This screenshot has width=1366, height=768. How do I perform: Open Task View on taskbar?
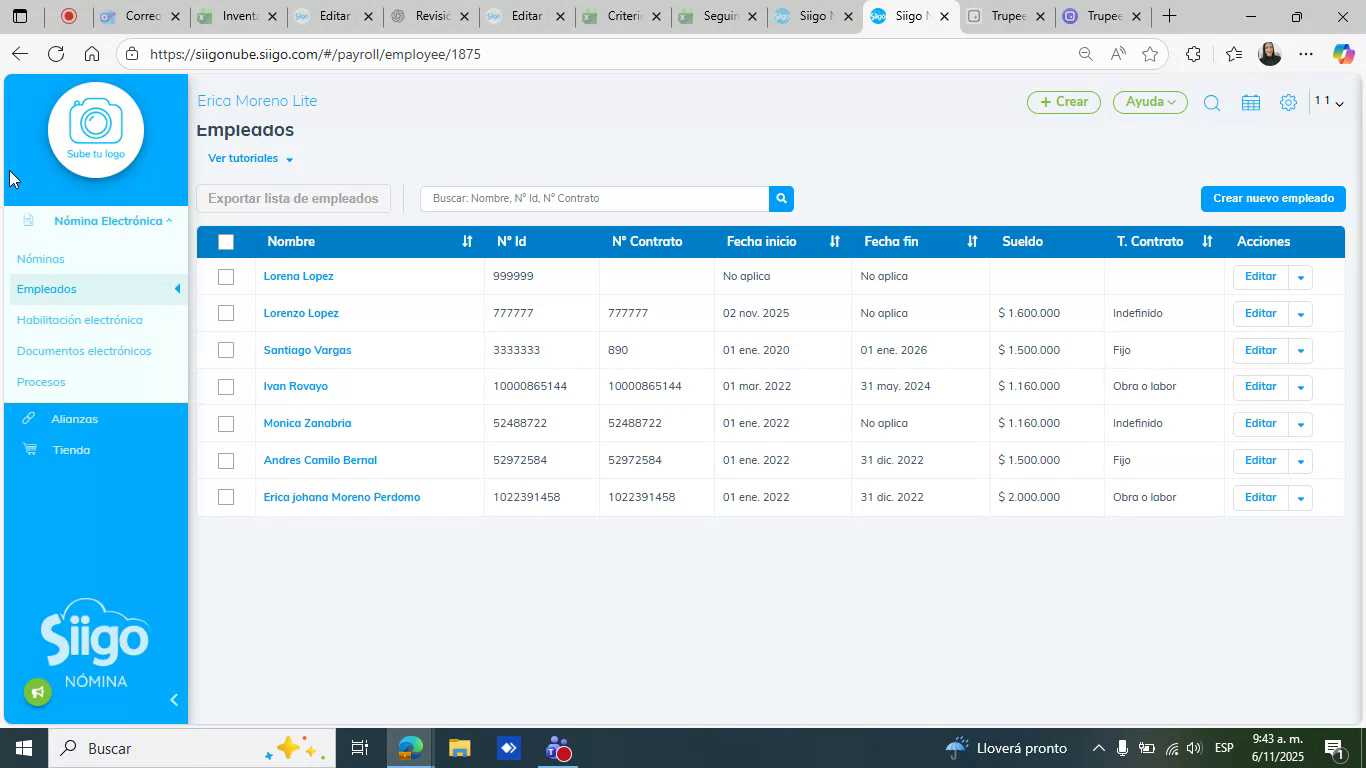pos(360,748)
